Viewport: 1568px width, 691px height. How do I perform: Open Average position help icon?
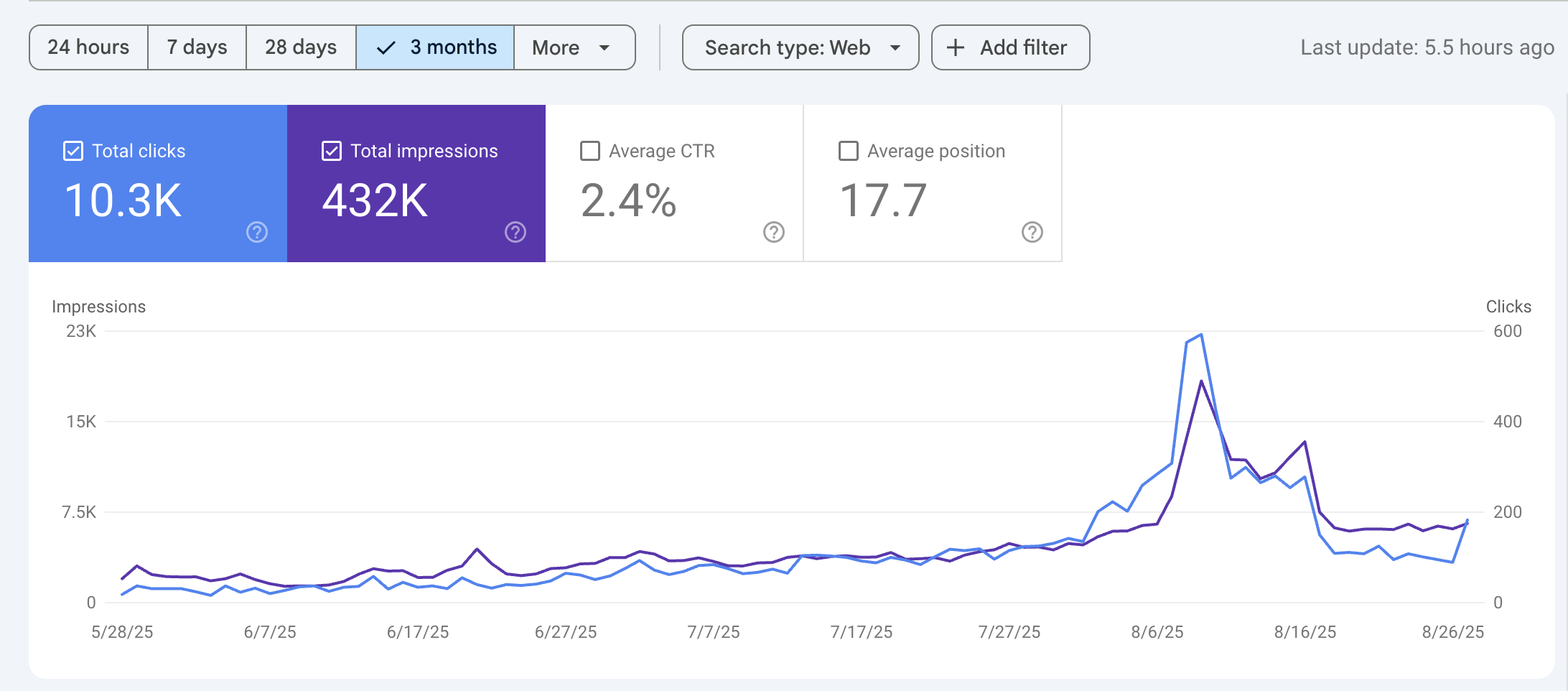click(1032, 232)
